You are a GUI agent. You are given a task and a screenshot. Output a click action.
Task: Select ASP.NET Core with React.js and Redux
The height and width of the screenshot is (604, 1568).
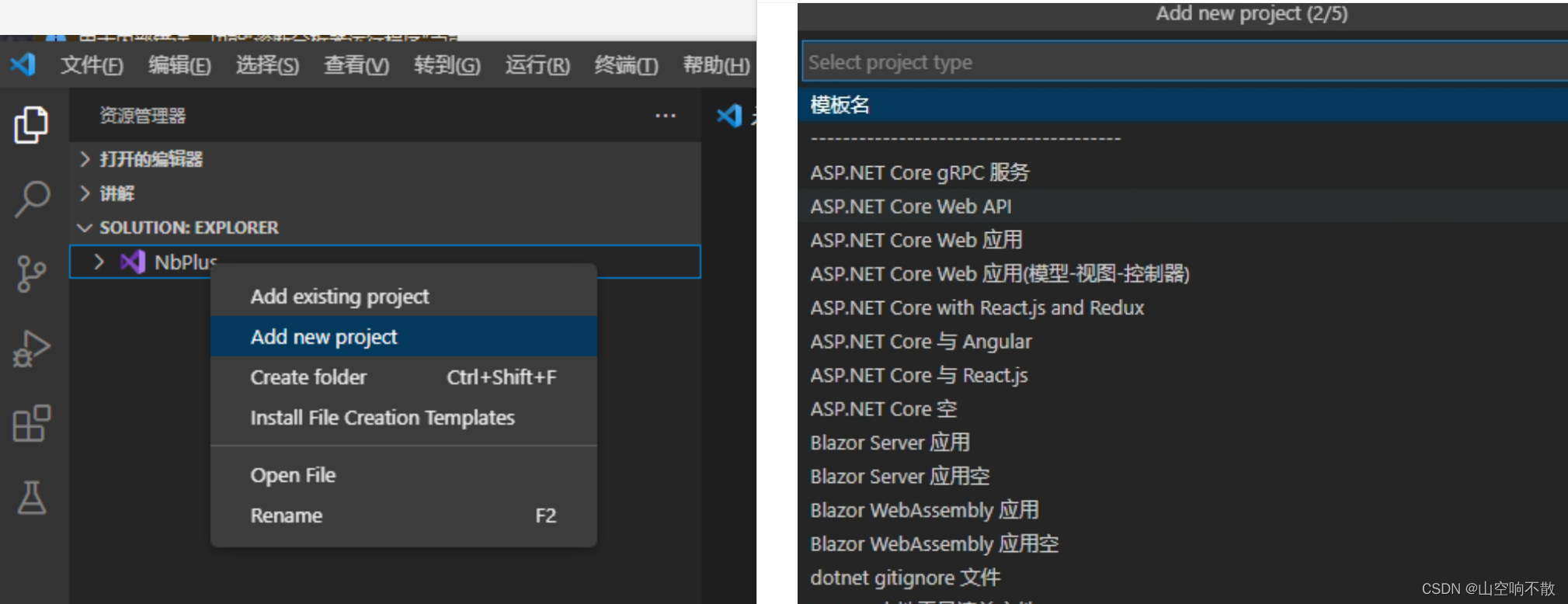tap(1183, 307)
